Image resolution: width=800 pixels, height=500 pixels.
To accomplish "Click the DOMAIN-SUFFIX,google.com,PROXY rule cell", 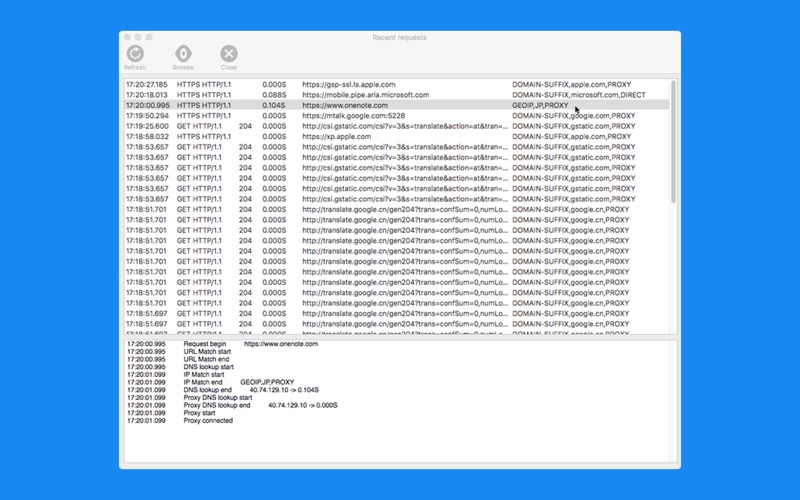I will pyautogui.click(x=574, y=116).
